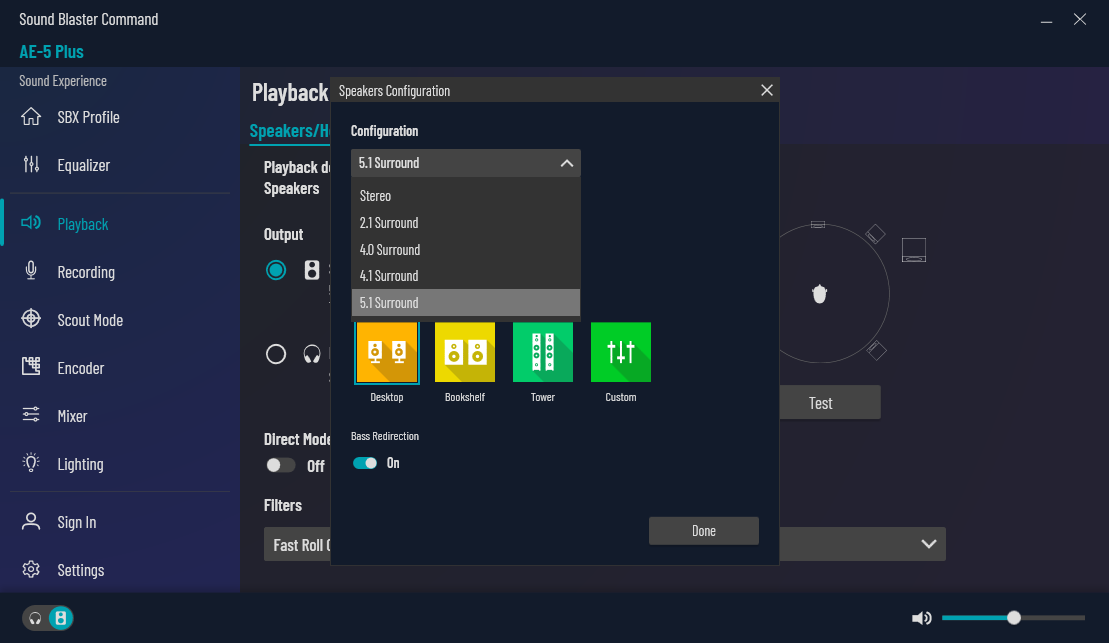Collapse the Configuration dropdown showing 5.1 Surround
The width and height of the screenshot is (1109, 643).
coord(465,163)
